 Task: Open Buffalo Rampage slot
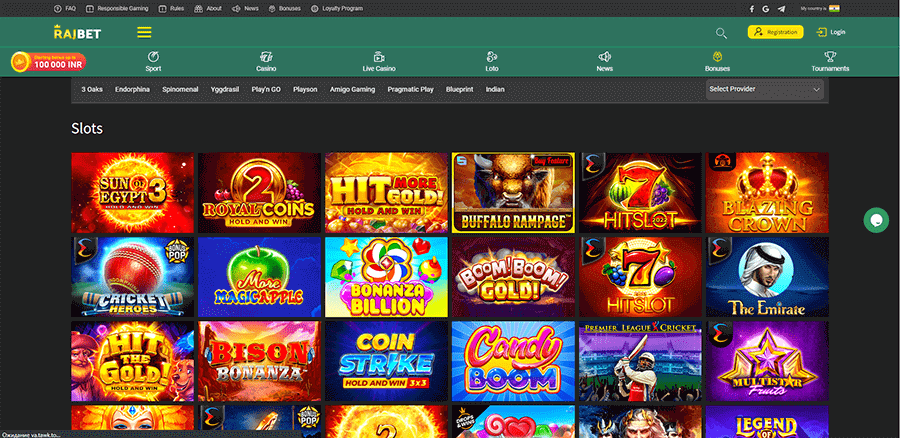[513, 192]
